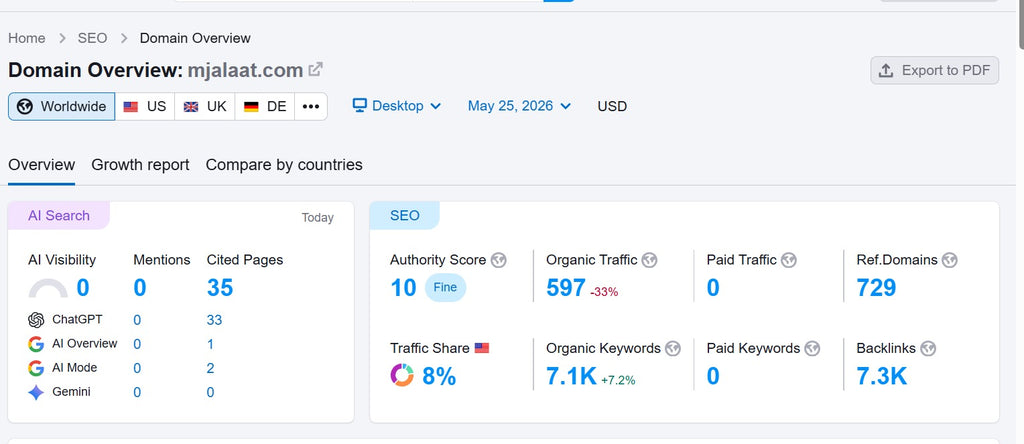Viewport: 1024px width, 444px height.
Task: Click the Fine authority score badge
Action: pyautogui.click(x=445, y=288)
